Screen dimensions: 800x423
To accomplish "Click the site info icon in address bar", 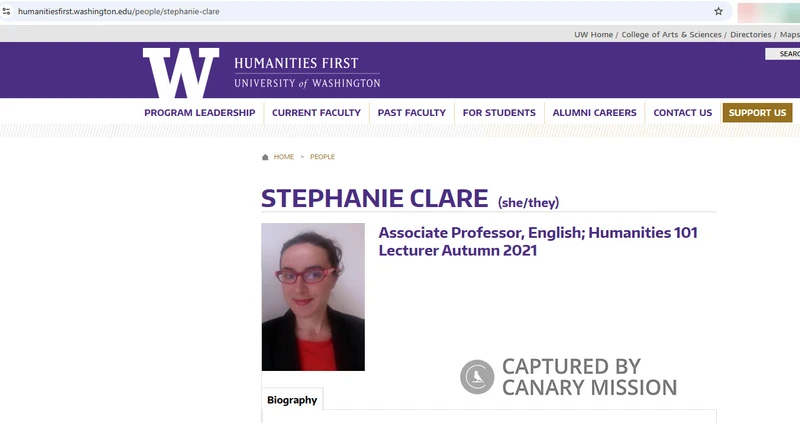I will [6, 11].
